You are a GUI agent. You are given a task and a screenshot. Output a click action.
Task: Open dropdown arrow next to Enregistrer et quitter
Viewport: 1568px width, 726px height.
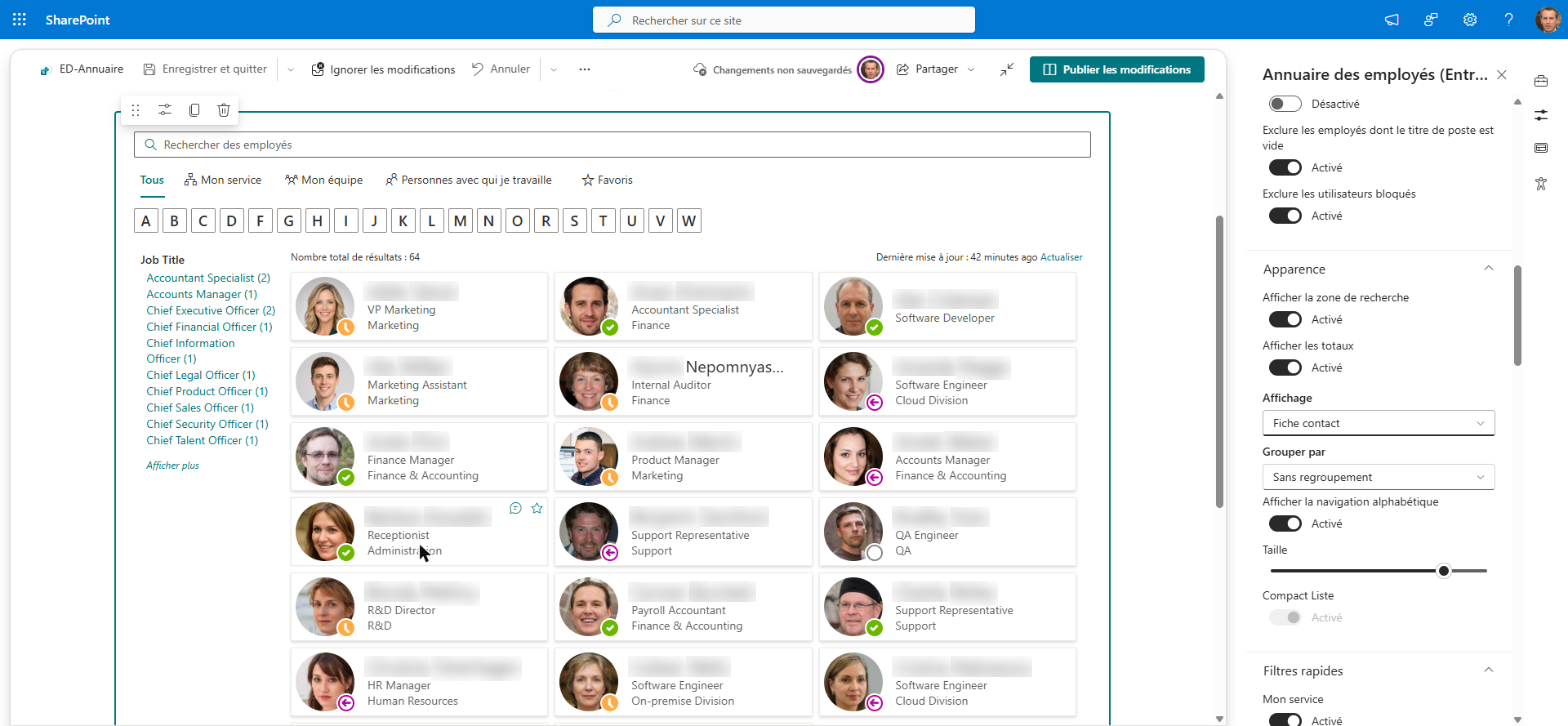(x=291, y=69)
